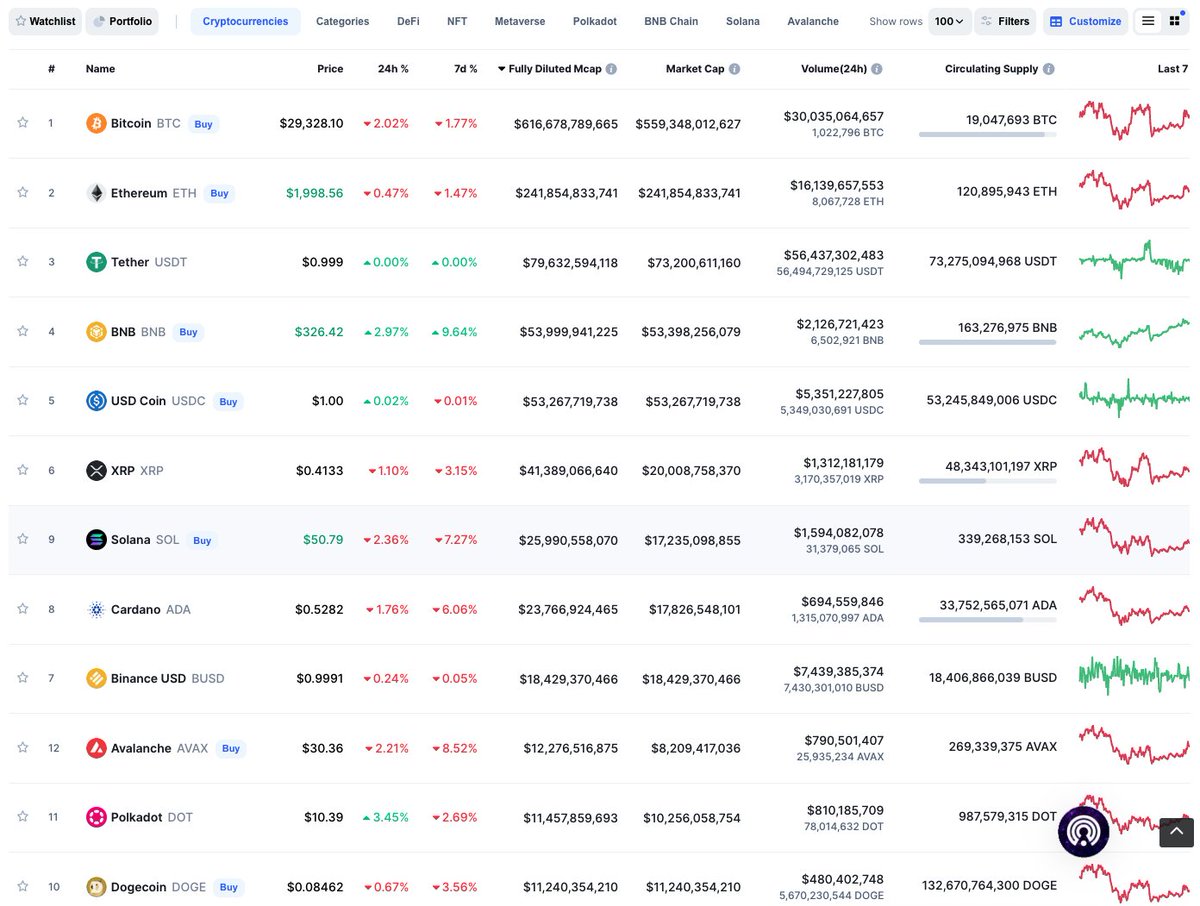
Task: Toggle watchlist star for USD Coin
Action: pos(22,400)
